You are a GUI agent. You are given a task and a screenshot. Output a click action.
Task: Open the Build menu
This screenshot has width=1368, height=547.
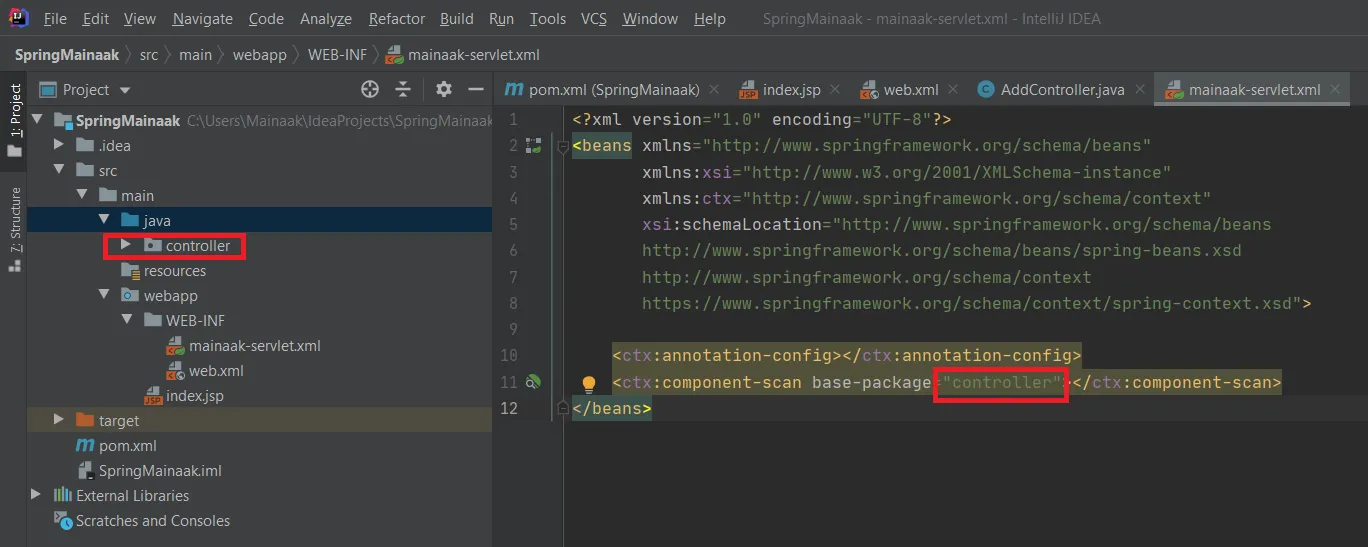457,19
